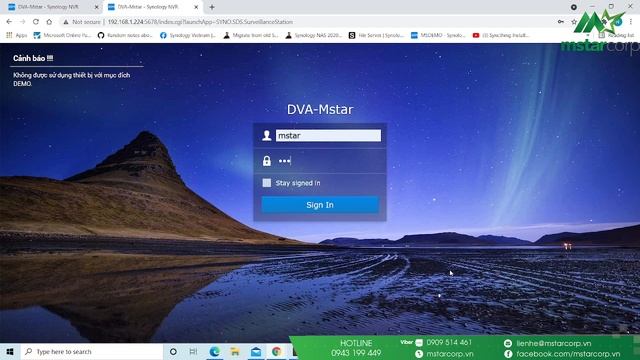
Task: Go back in browser history
Action: pos(9,22)
